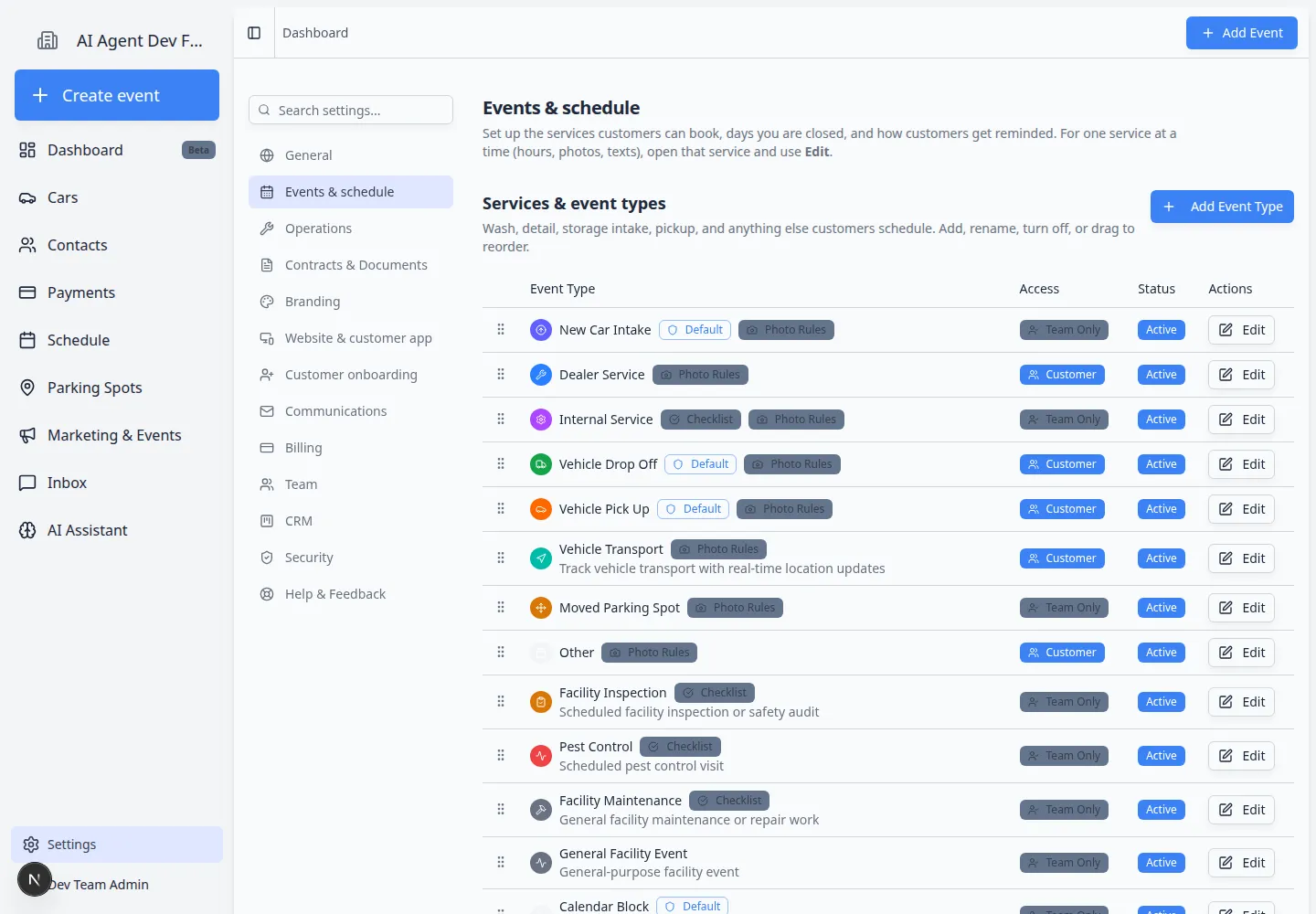The image size is (1316, 914).
Task: Click the red Pest Control icon
Action: pos(541,756)
